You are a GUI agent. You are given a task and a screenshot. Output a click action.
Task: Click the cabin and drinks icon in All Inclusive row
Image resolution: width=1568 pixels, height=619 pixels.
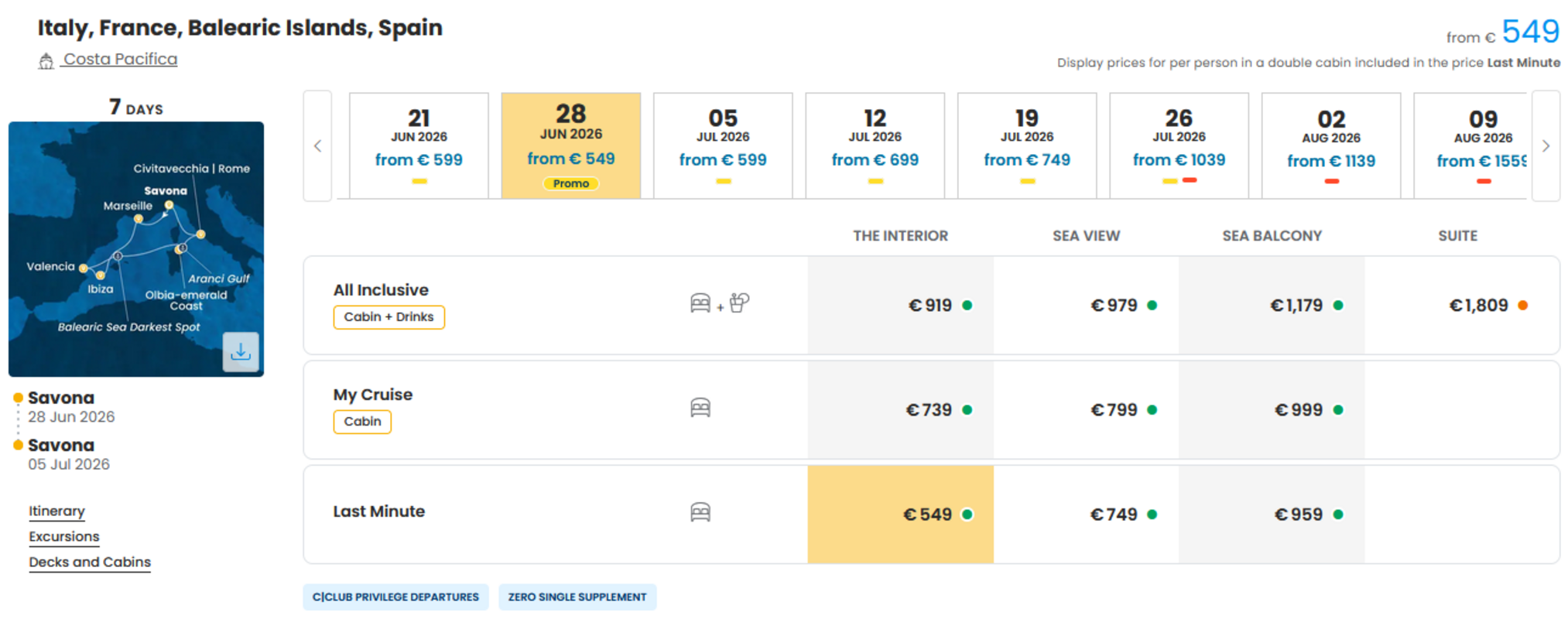pos(720,303)
